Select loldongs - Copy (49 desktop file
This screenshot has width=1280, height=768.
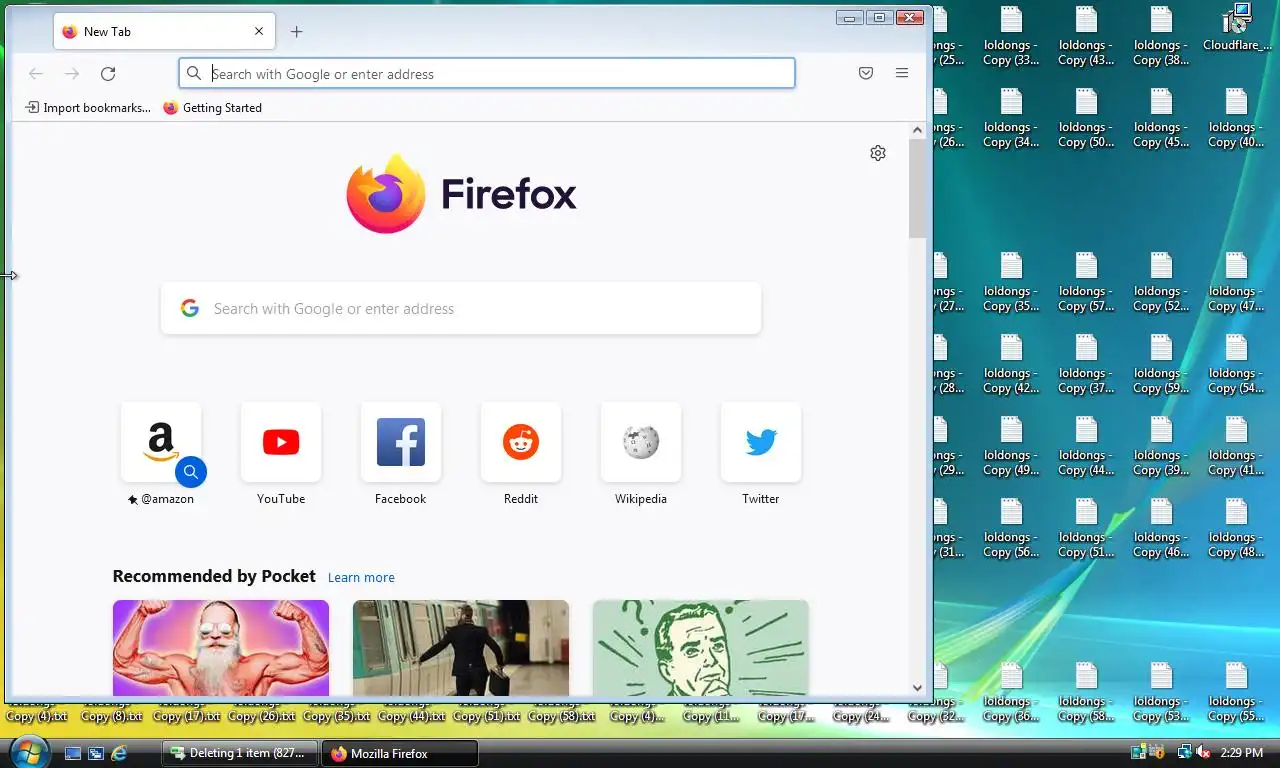click(1011, 446)
